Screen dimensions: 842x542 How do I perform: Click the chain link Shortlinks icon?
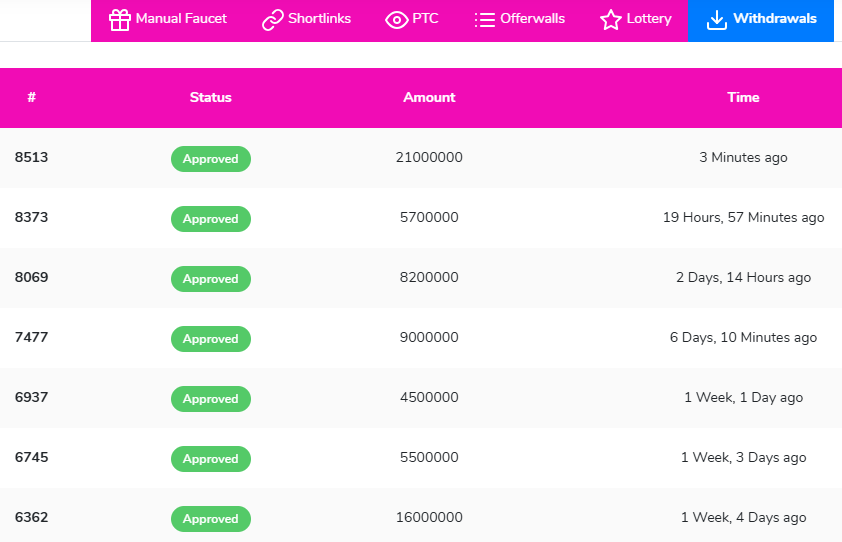pyautogui.click(x=273, y=20)
